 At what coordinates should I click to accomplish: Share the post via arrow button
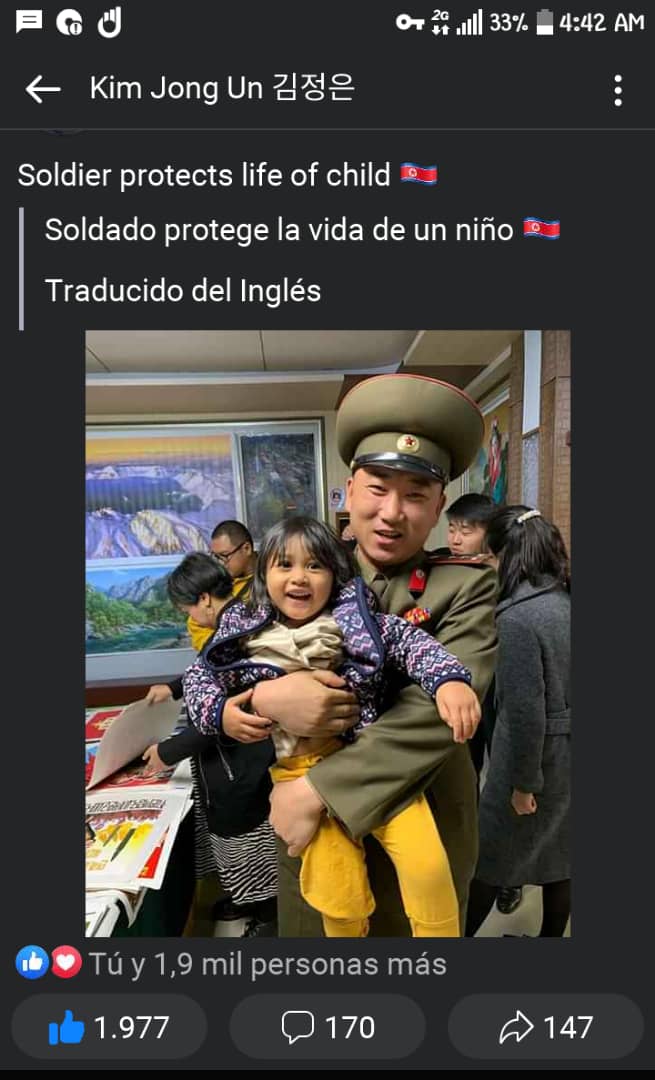[x=545, y=1028]
